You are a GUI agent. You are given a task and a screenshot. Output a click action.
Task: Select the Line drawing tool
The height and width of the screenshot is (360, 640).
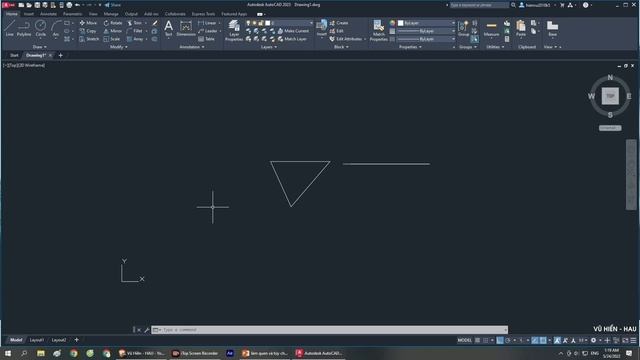(x=9, y=28)
